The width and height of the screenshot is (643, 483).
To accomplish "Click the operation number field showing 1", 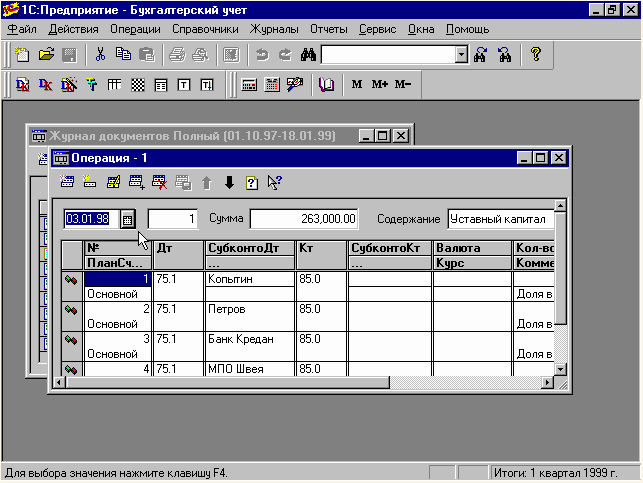I will [173, 219].
